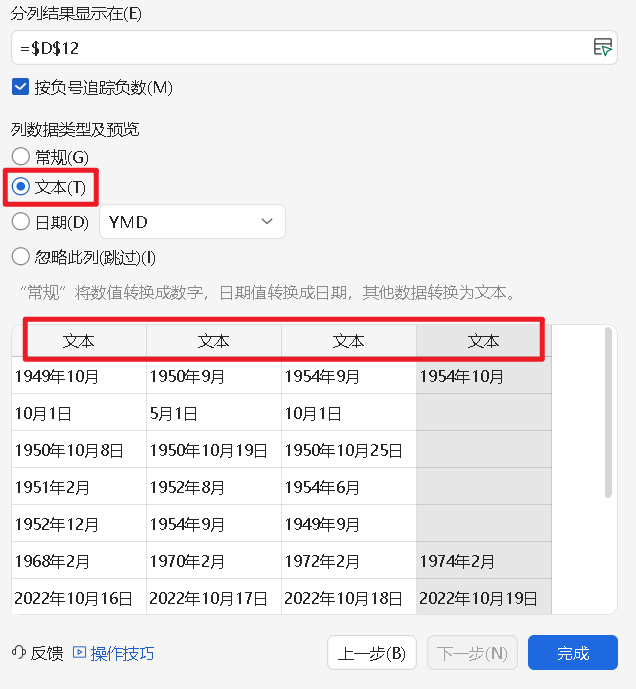636x689 pixels.
Task: Click cell 1970年2月 in preview
Action: point(214,561)
